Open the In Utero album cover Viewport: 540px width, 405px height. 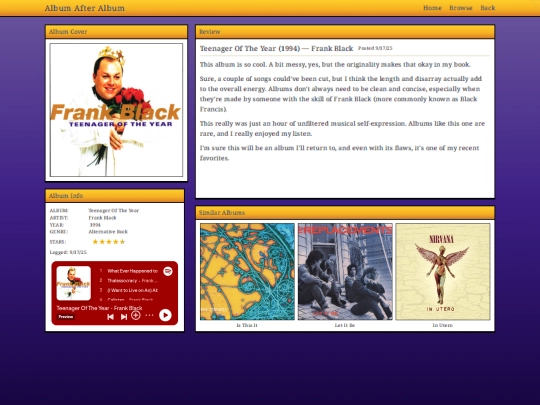pyautogui.click(x=443, y=272)
